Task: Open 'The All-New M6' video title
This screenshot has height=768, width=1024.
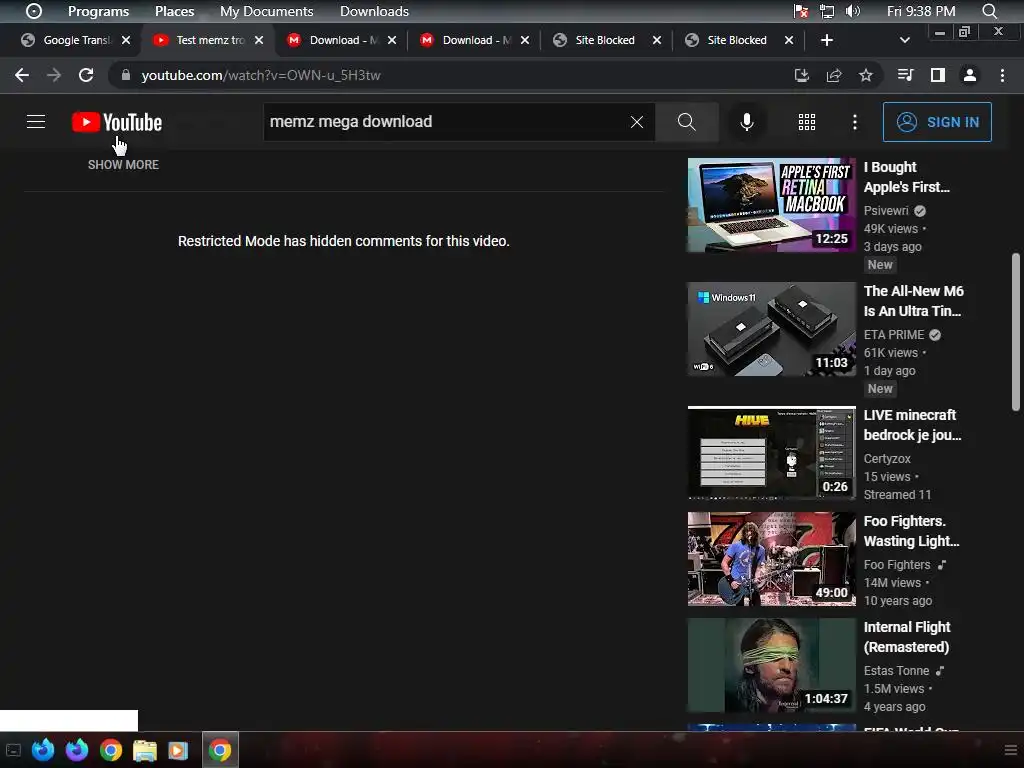Action: point(914,301)
